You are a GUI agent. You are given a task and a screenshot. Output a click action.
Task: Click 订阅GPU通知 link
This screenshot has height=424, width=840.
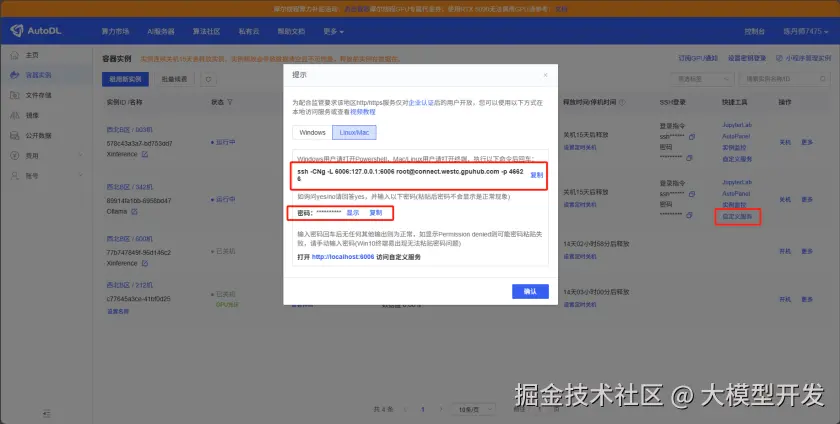pos(698,58)
